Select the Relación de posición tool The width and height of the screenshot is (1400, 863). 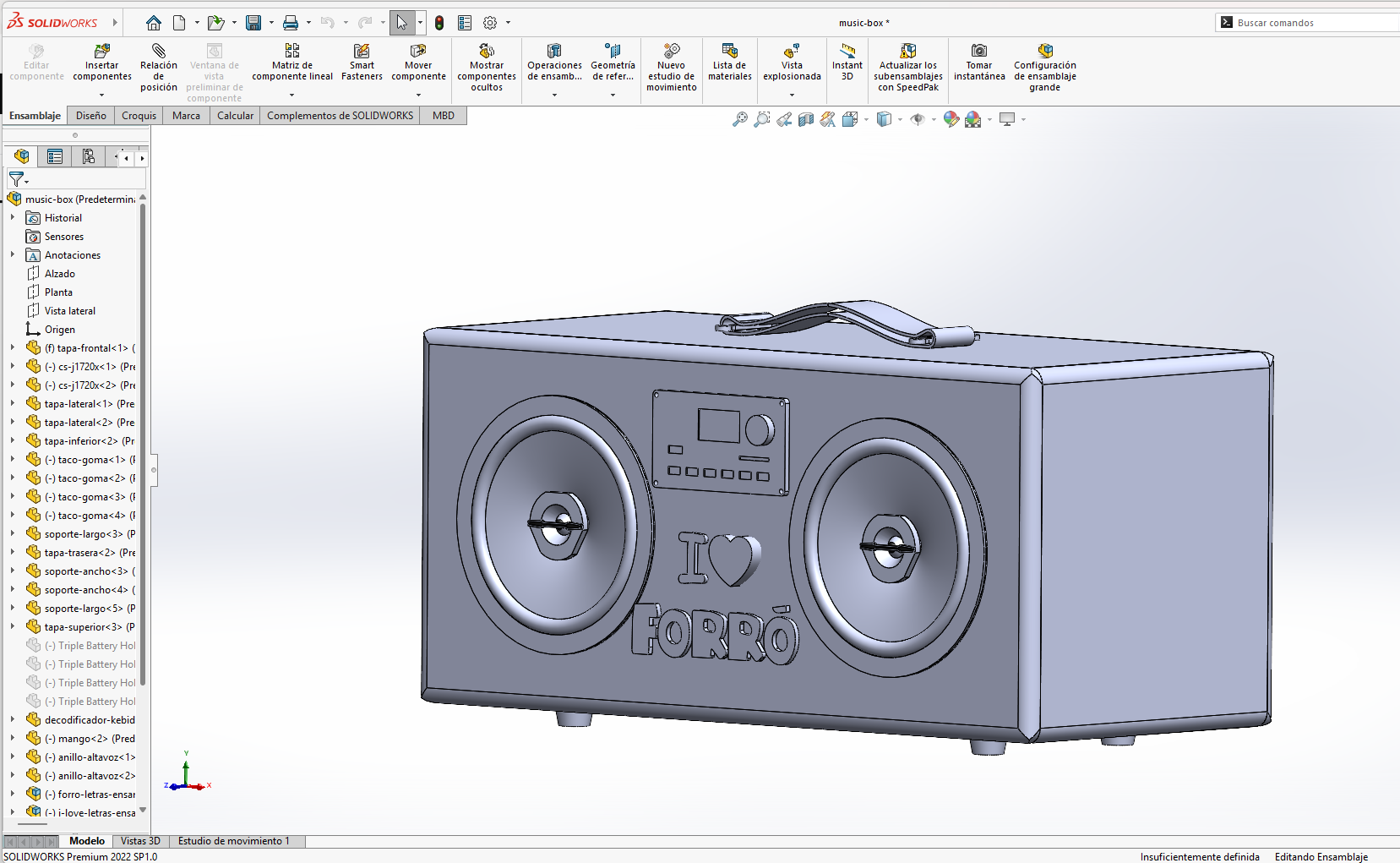click(x=159, y=52)
